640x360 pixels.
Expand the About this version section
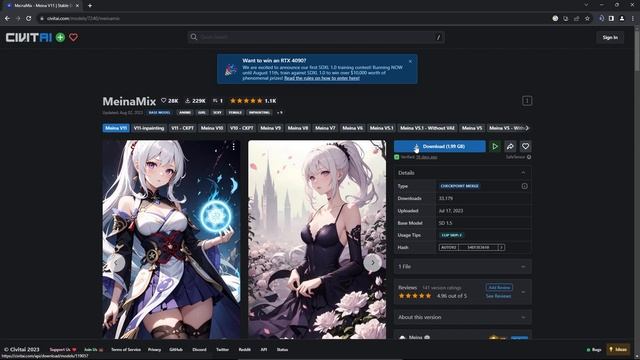click(462, 317)
